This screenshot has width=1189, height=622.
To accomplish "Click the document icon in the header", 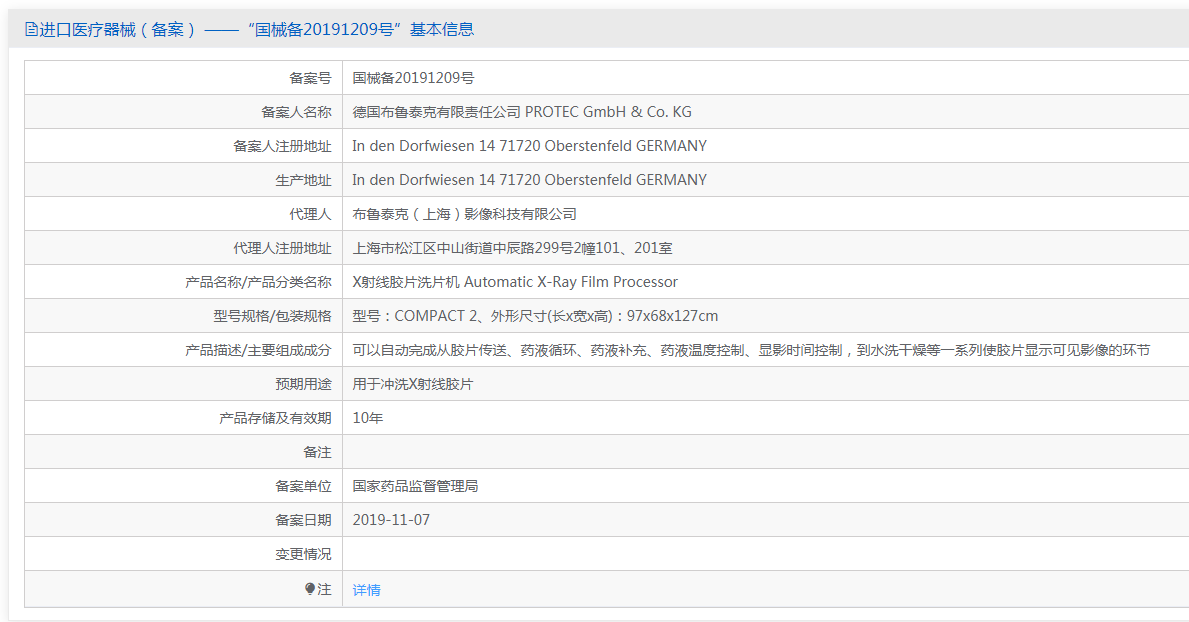I will 31,30.
